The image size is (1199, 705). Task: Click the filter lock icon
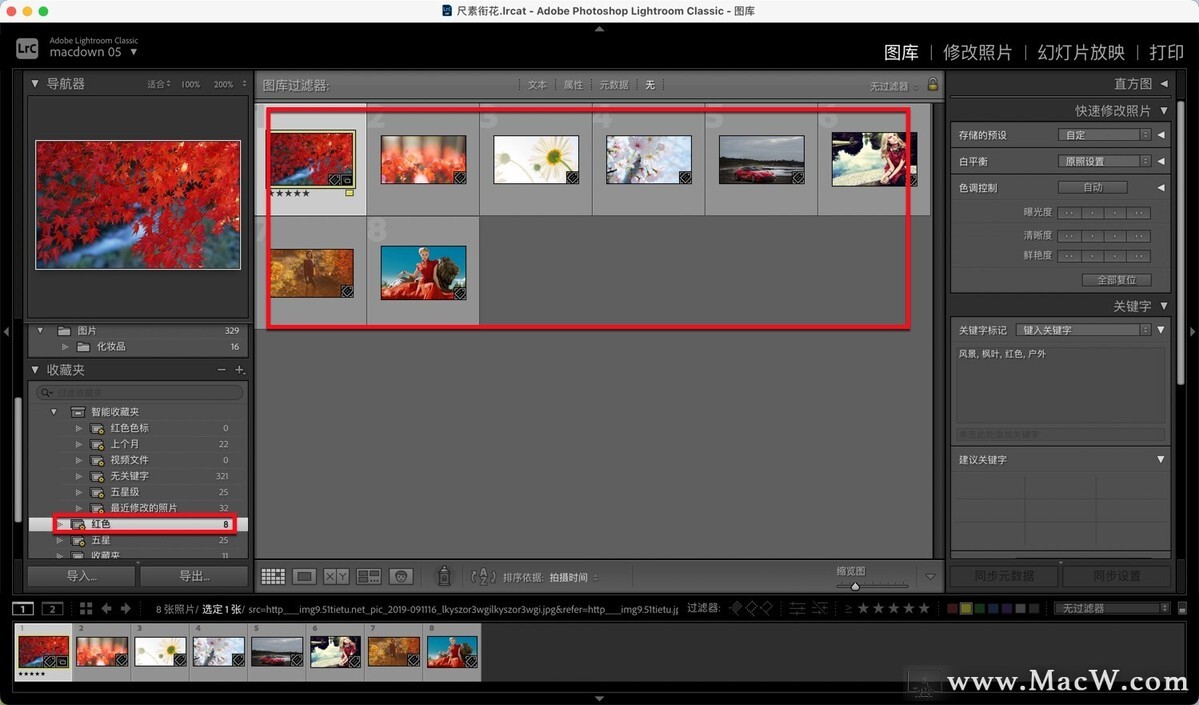pyautogui.click(x=933, y=84)
